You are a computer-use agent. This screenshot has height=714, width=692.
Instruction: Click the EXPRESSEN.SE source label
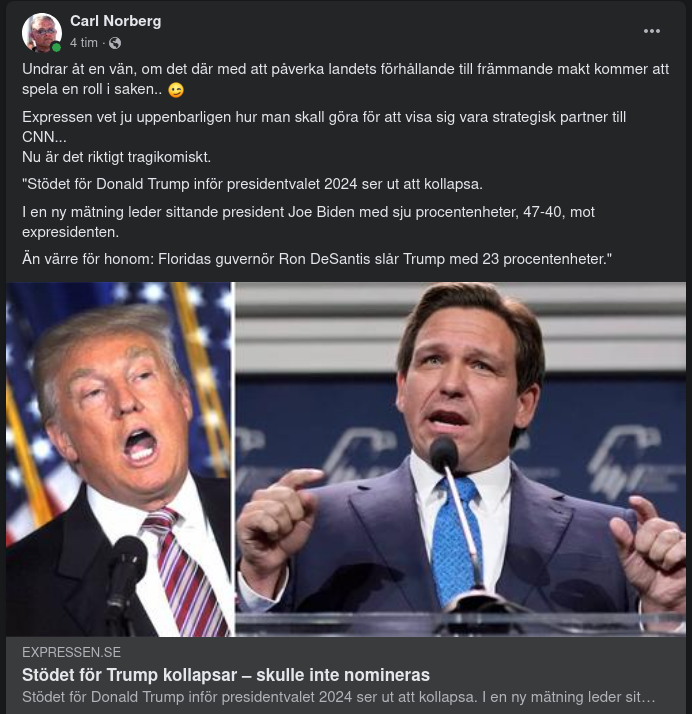(x=71, y=652)
